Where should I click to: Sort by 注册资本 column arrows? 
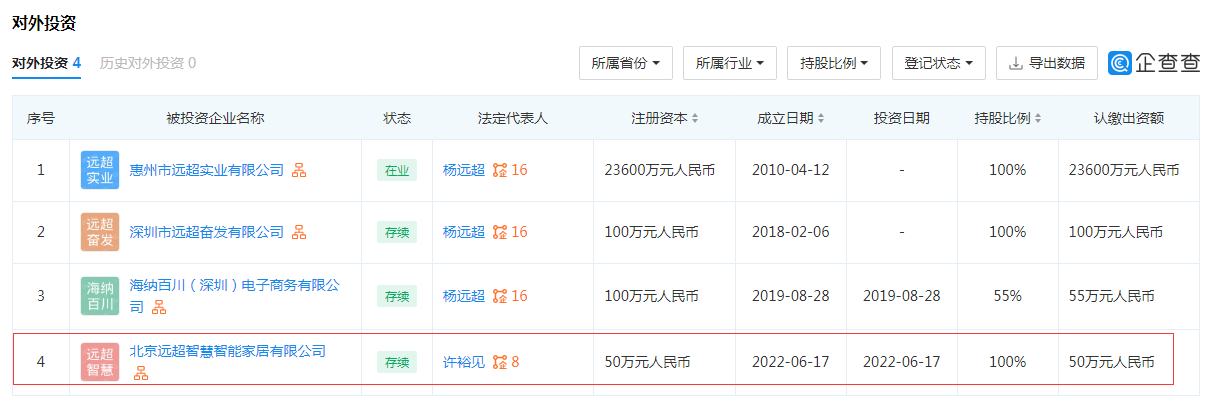click(695, 118)
